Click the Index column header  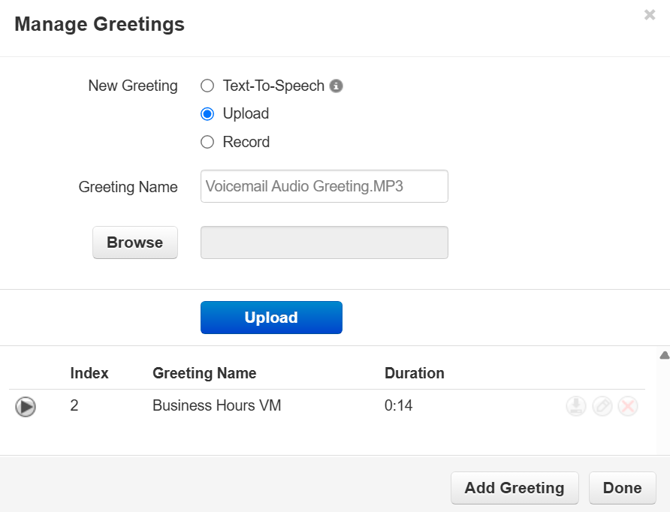tap(89, 373)
